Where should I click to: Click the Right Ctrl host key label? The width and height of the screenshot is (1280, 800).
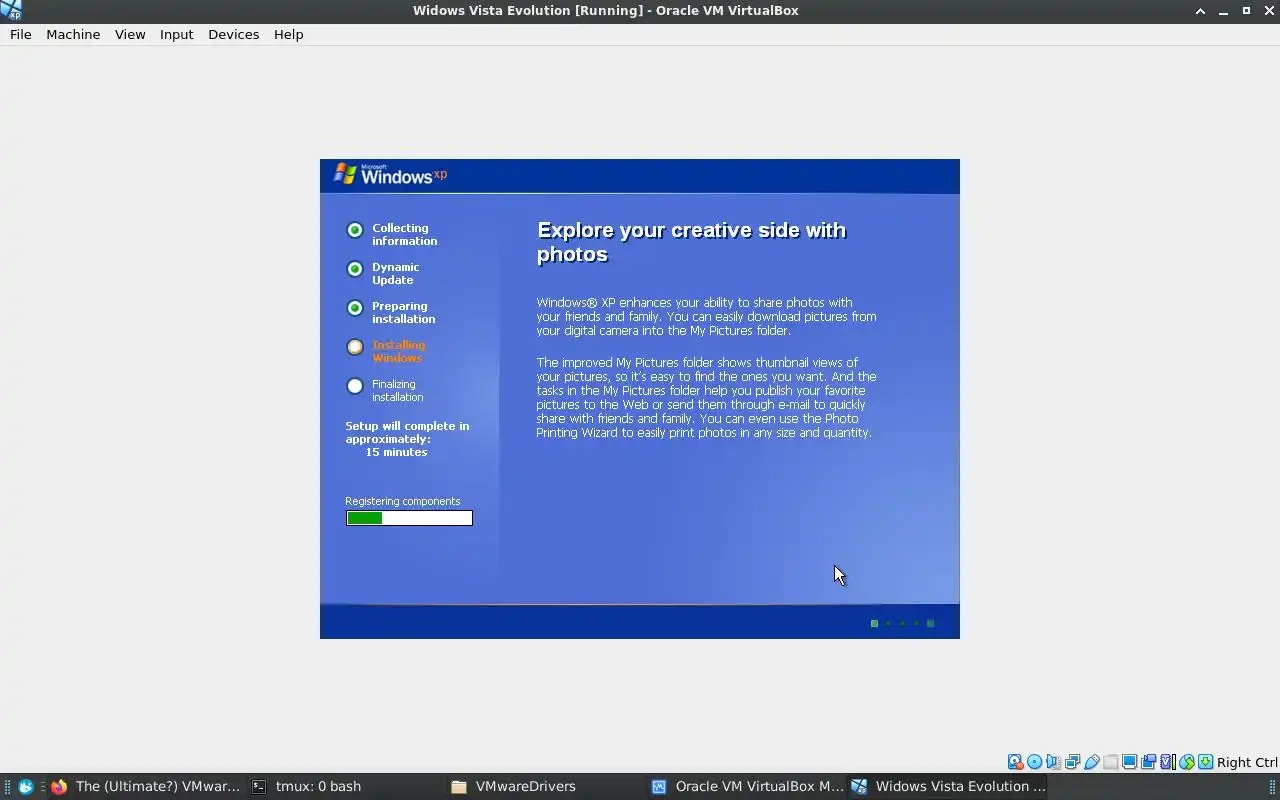(1247, 762)
